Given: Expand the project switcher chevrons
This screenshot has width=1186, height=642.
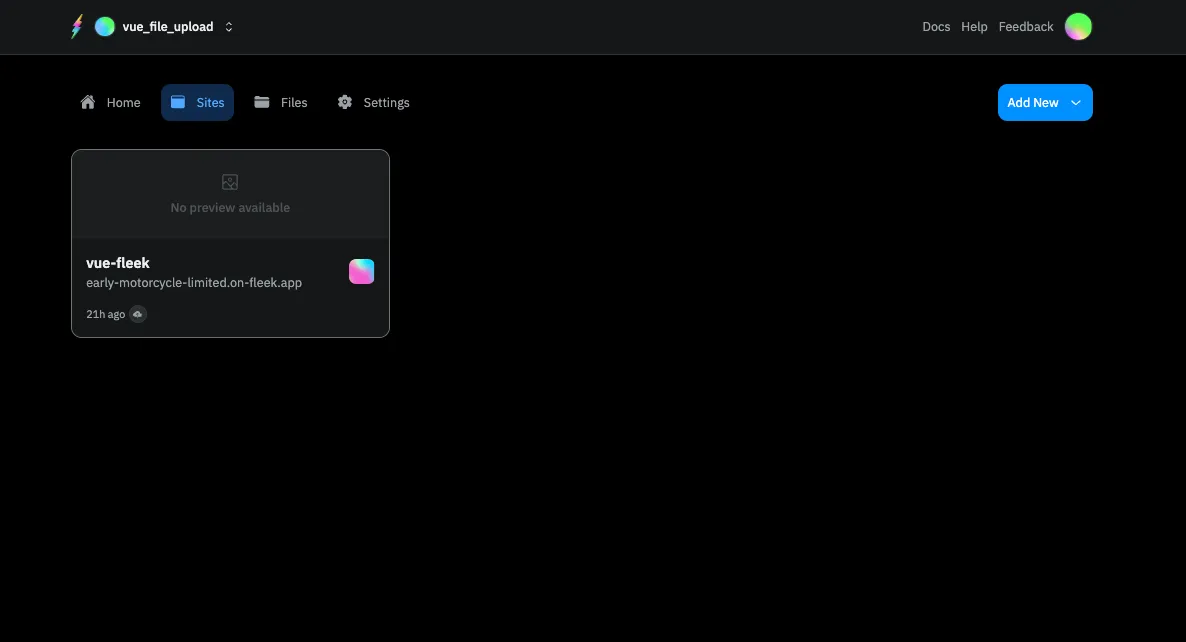Looking at the screenshot, I should pos(229,27).
